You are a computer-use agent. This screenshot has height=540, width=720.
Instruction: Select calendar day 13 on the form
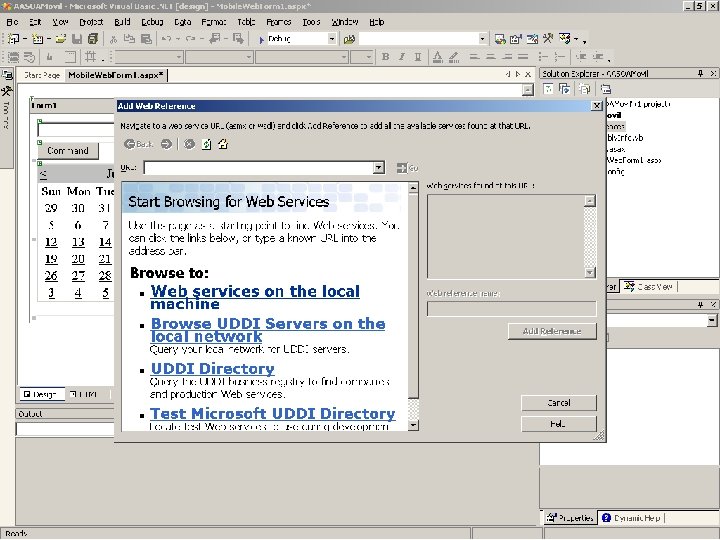(x=78, y=242)
